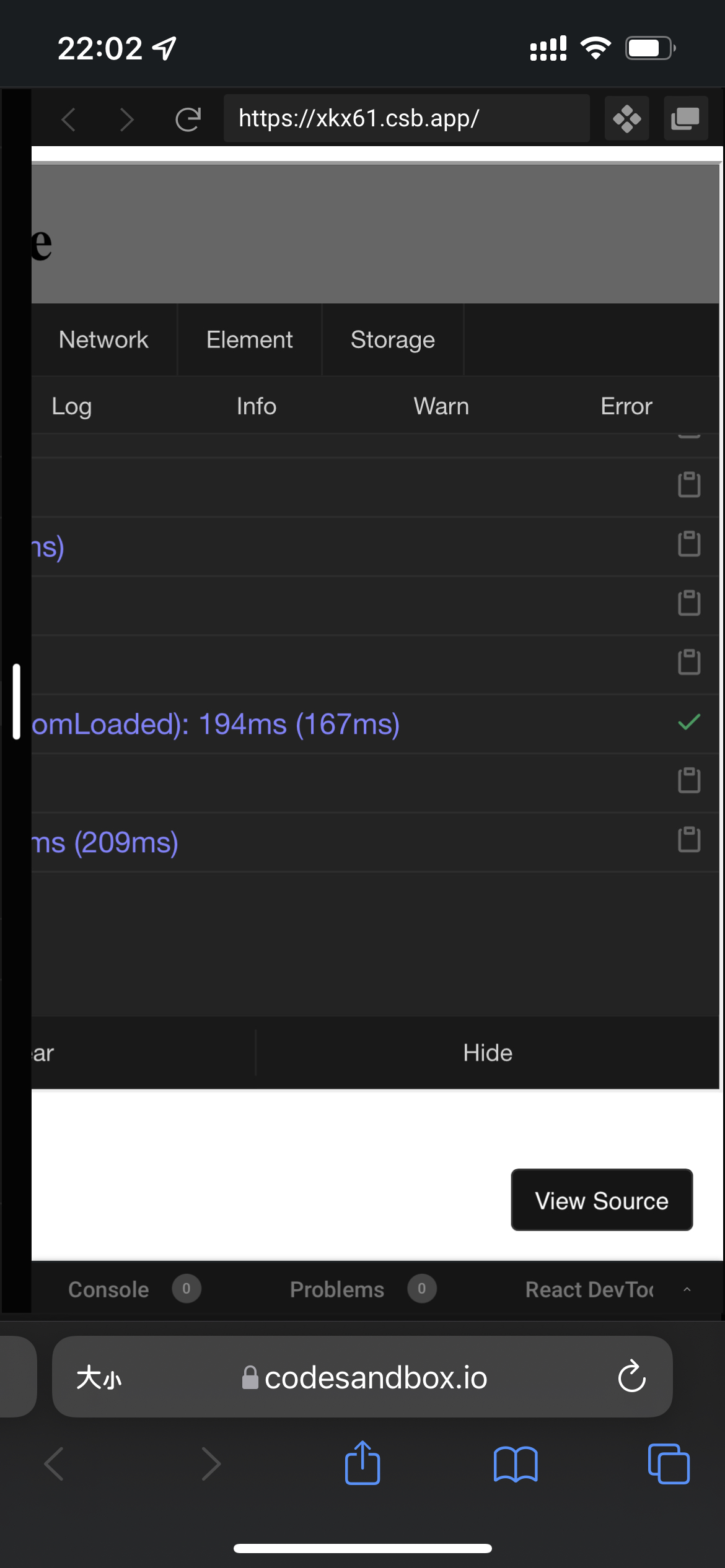
Task: Collapse the DevTools panel with the chevron
Action: coord(686,1289)
